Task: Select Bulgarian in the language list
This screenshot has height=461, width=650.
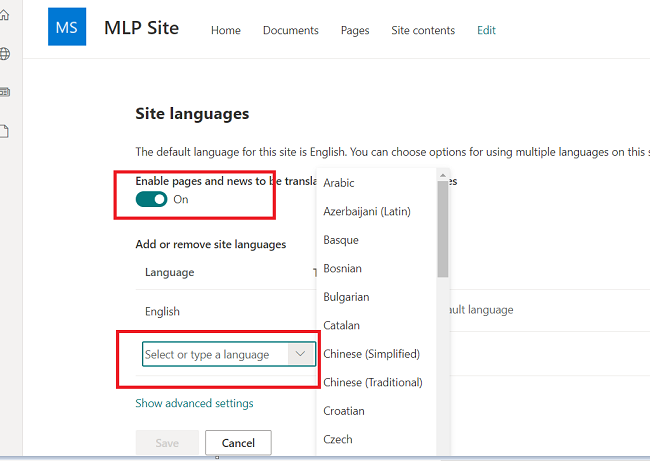Action: [346, 297]
